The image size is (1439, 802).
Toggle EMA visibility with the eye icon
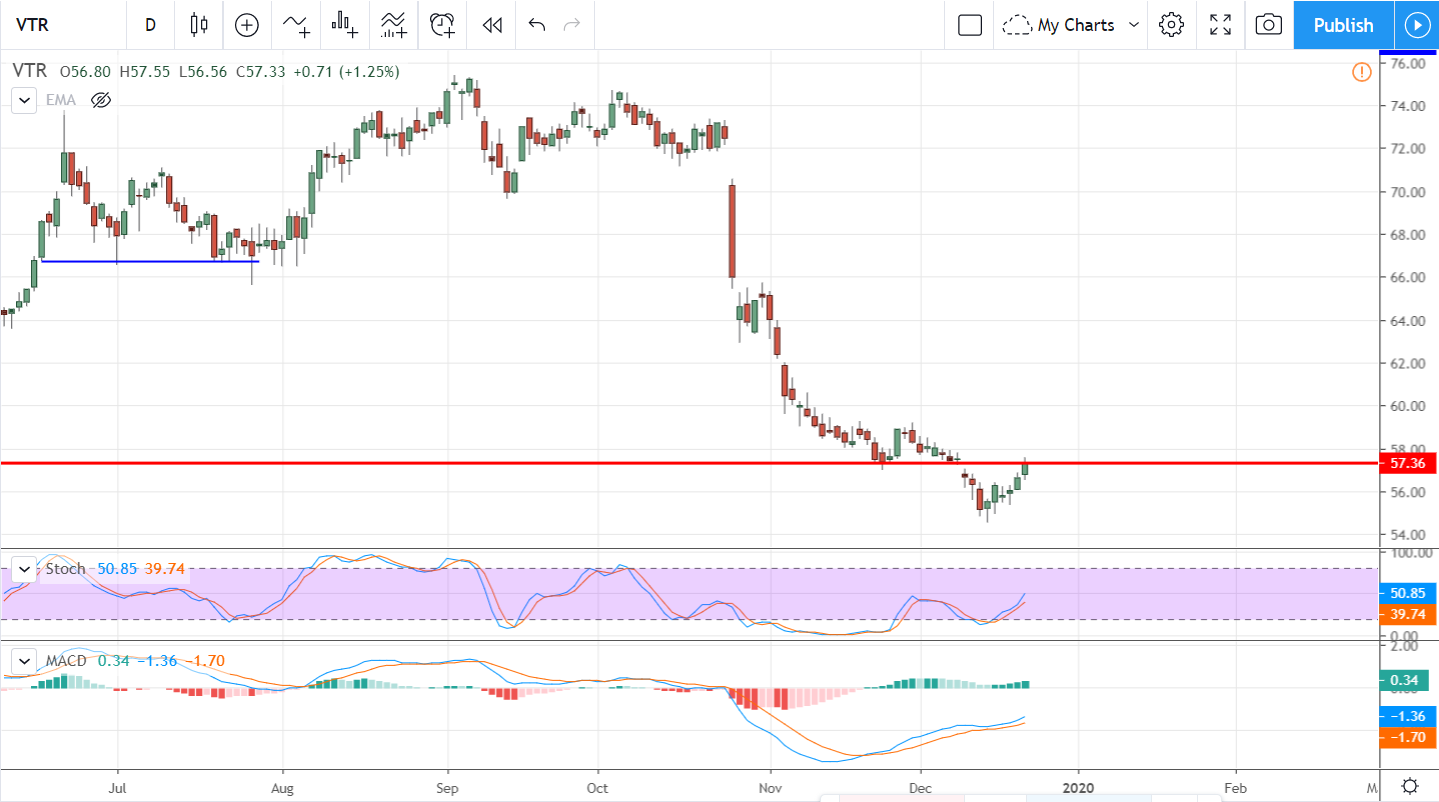tap(100, 100)
